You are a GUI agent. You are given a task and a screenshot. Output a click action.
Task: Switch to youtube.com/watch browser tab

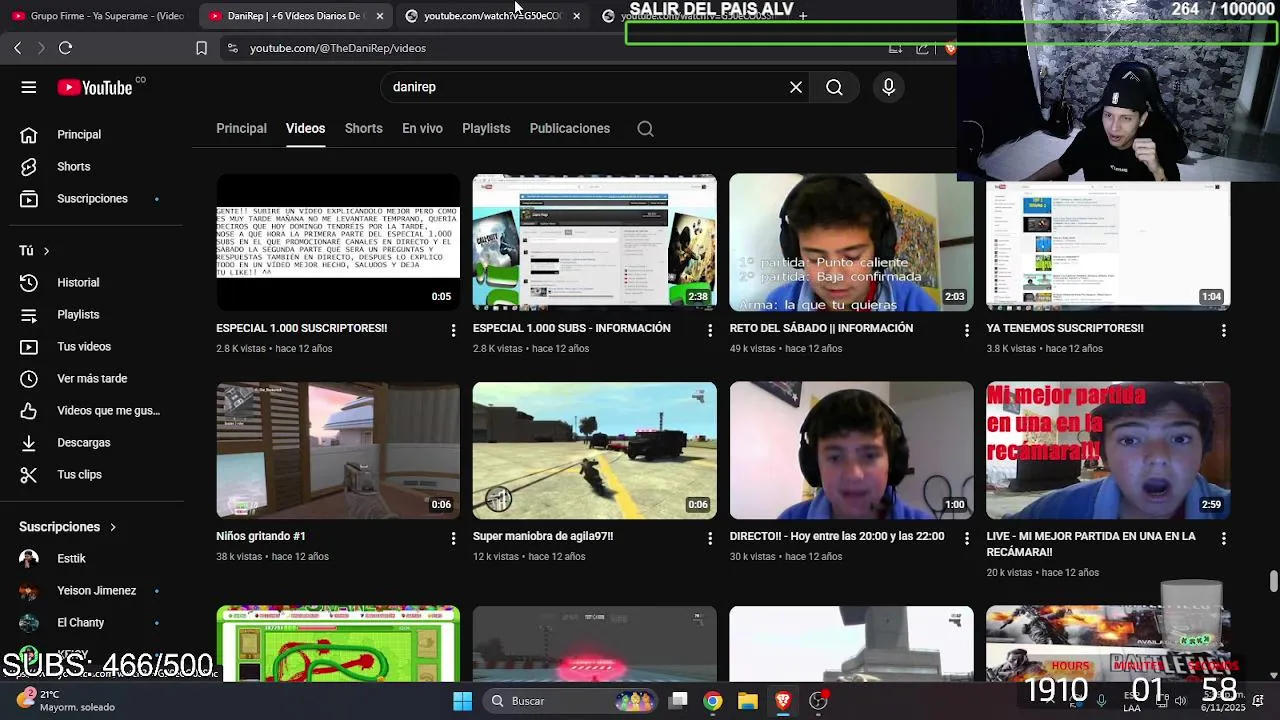[490, 16]
